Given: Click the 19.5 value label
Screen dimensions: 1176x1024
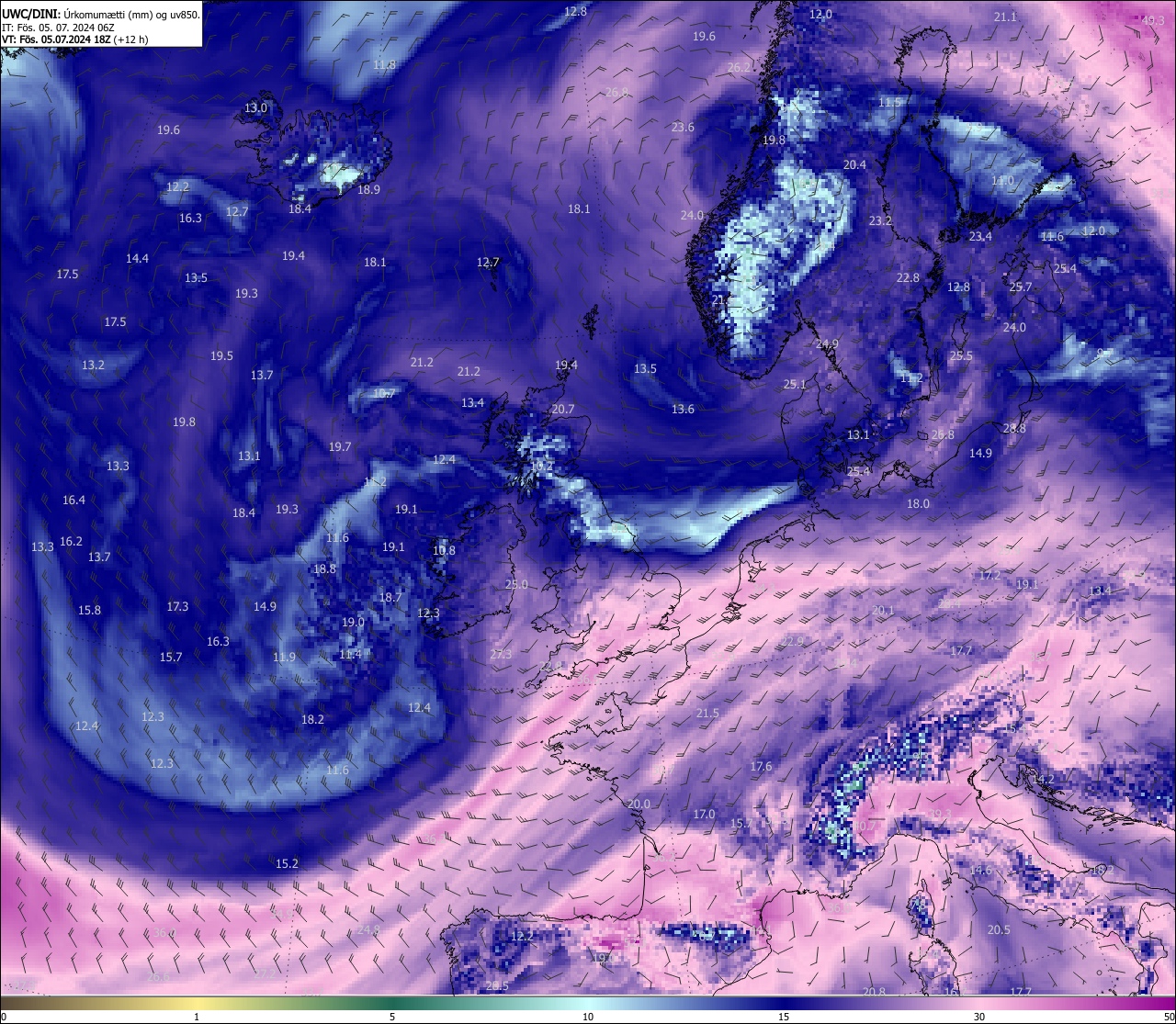Looking at the screenshot, I should (221, 356).
